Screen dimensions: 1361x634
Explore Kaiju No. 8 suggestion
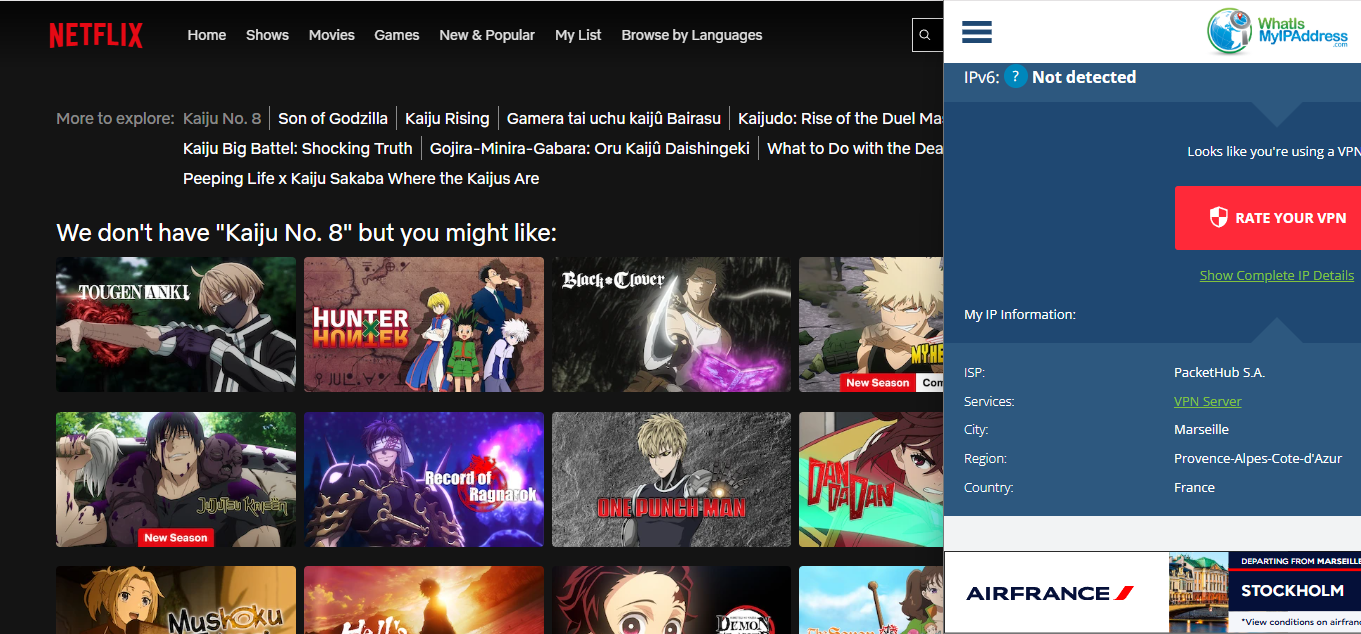click(x=222, y=118)
